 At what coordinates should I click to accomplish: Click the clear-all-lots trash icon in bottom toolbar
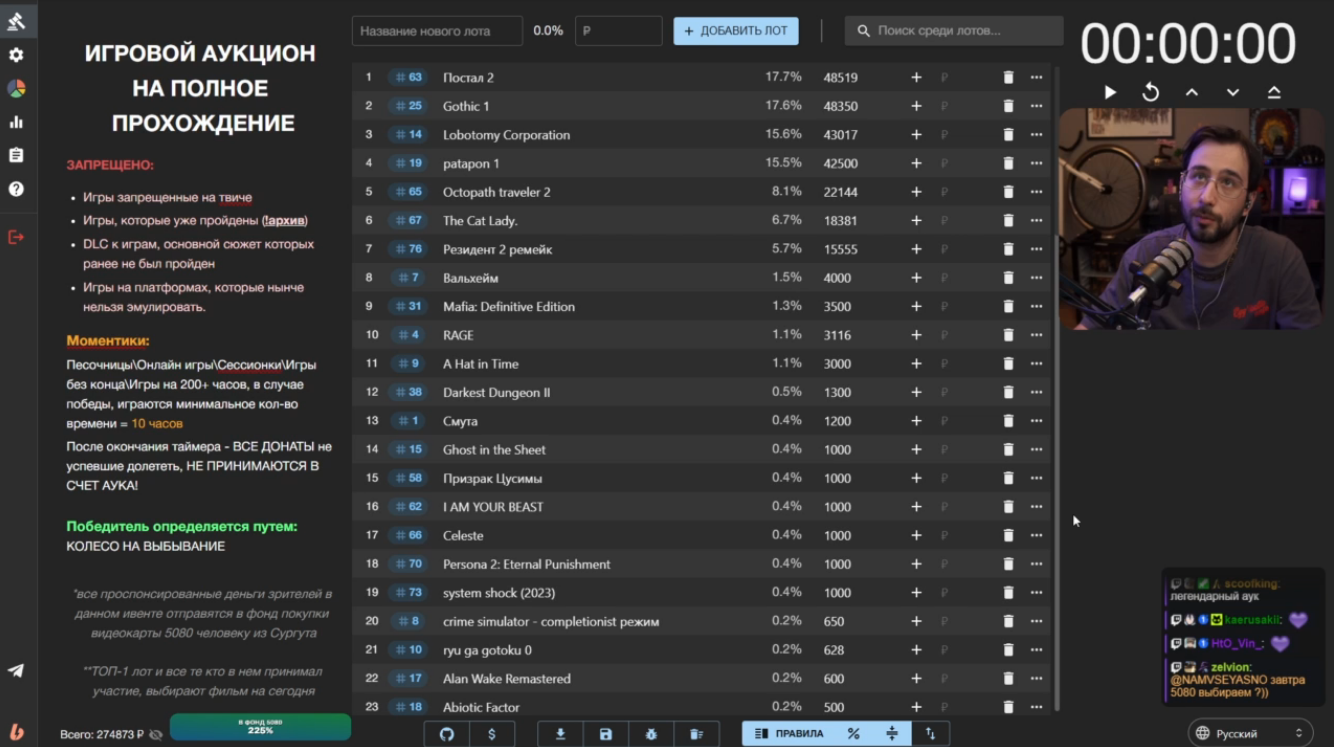[696, 734]
